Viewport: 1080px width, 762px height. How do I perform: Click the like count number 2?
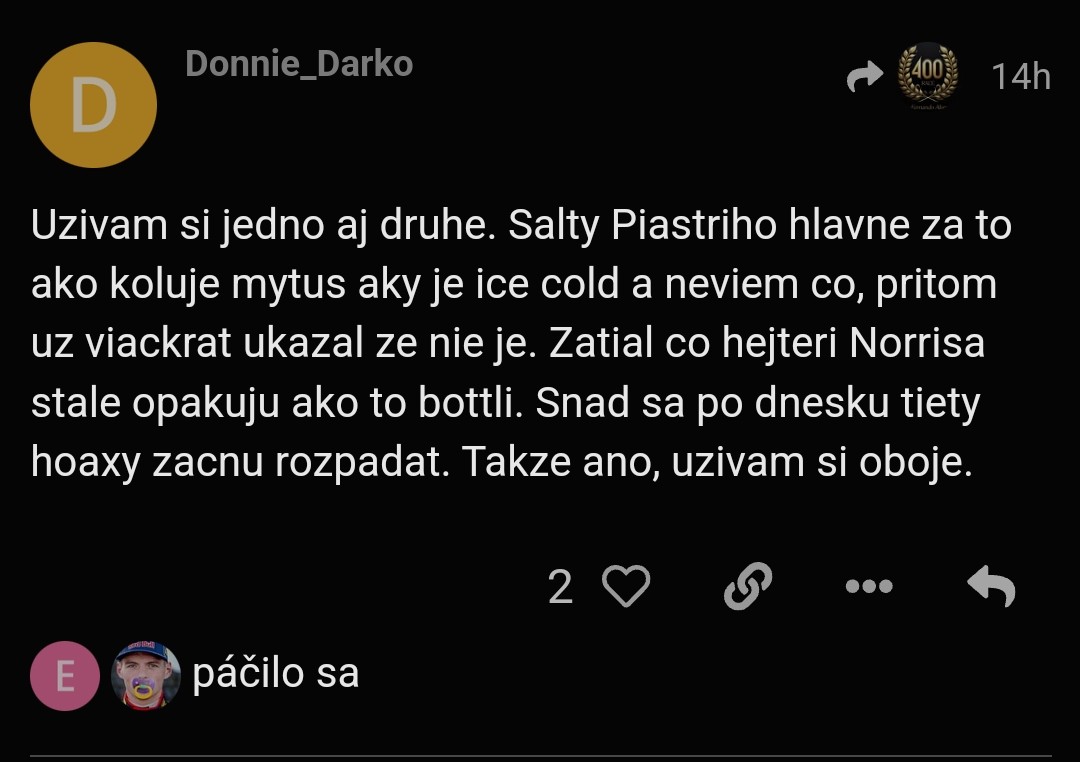click(560, 588)
